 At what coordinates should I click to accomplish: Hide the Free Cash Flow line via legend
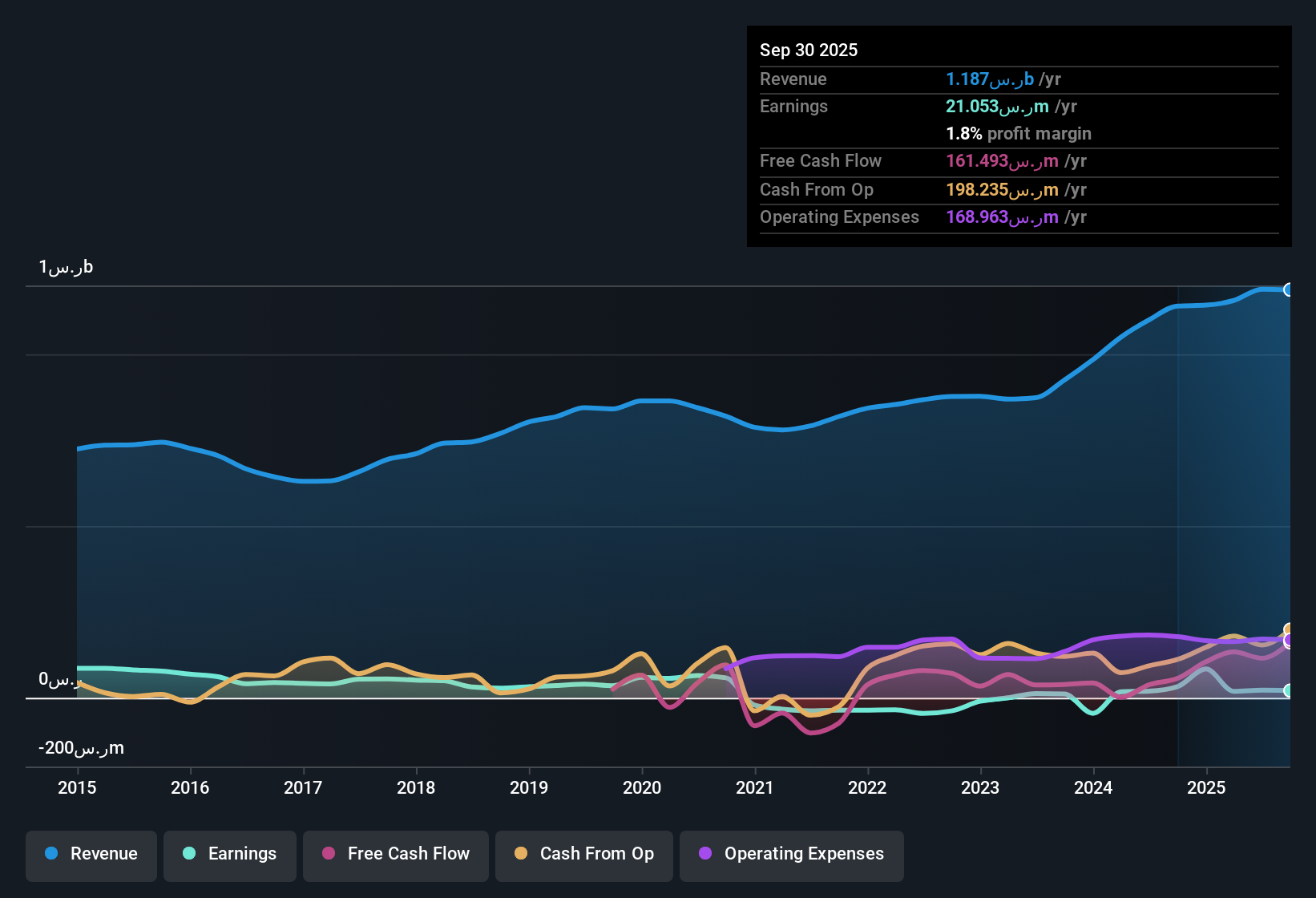pos(395,854)
